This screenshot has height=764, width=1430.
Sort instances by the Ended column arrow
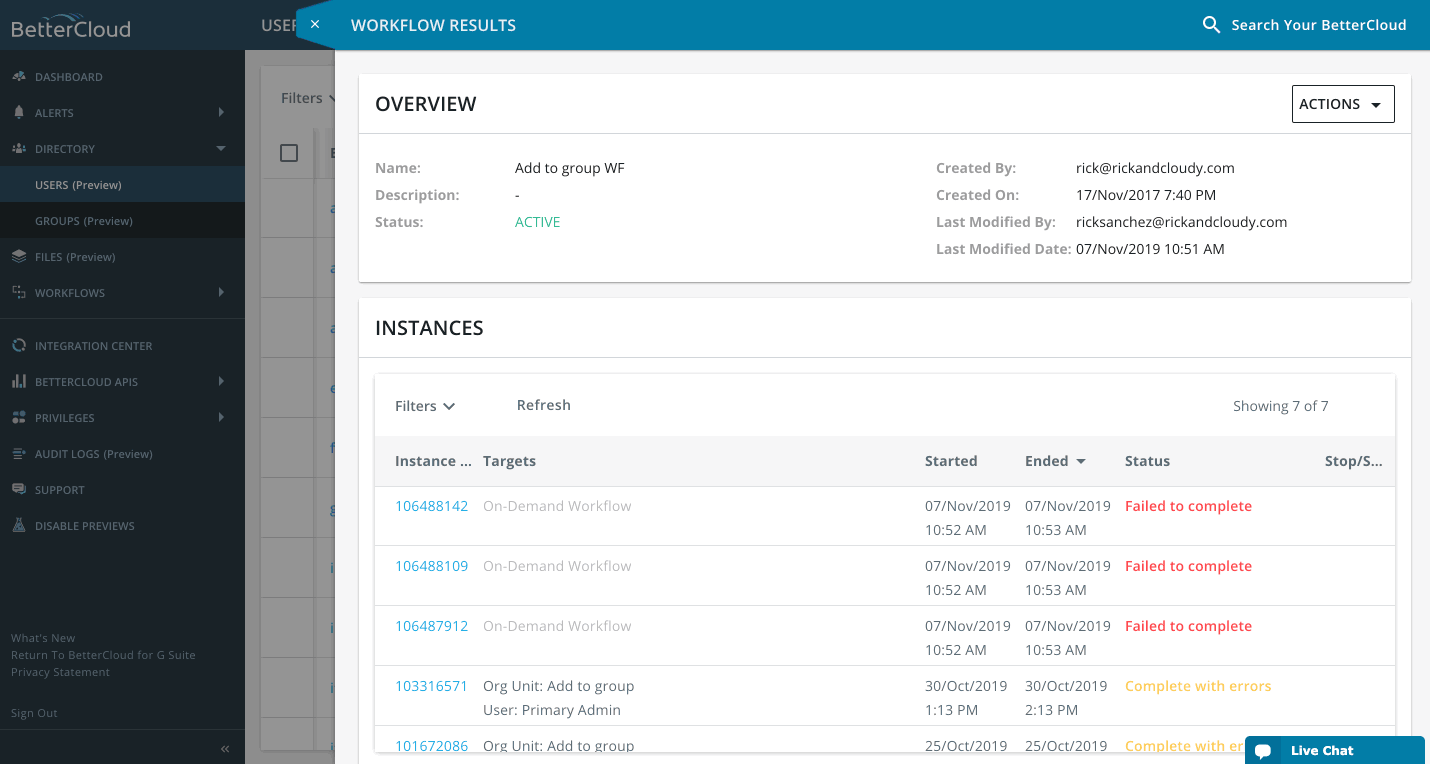click(1081, 460)
